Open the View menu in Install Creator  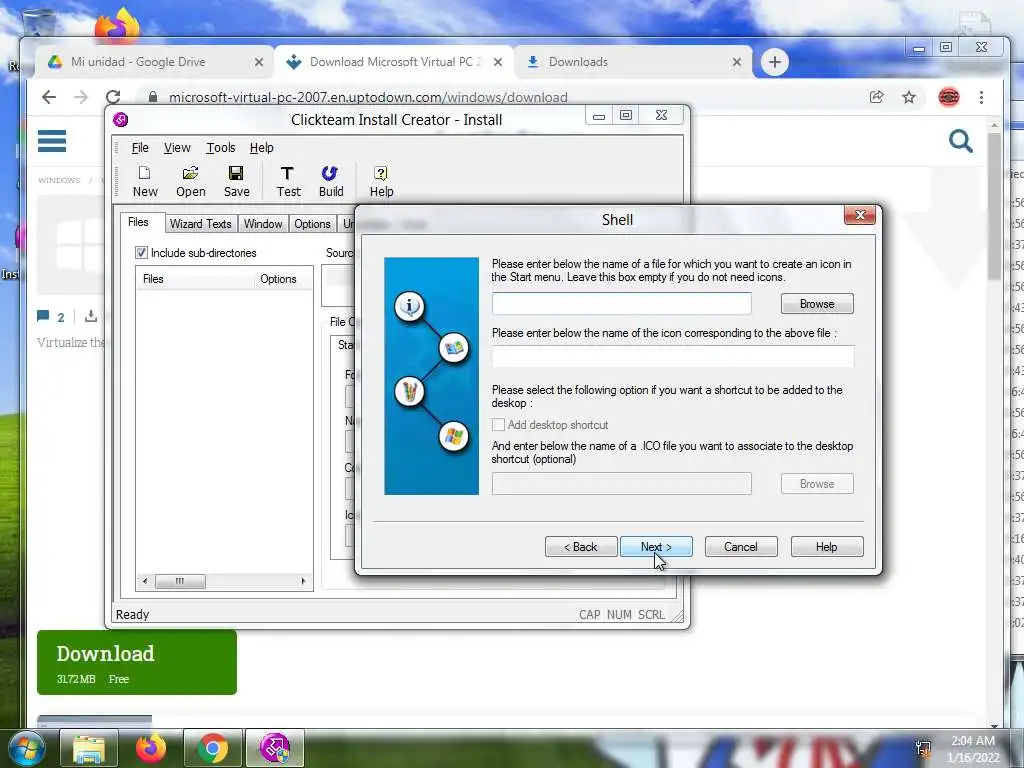tap(177, 148)
